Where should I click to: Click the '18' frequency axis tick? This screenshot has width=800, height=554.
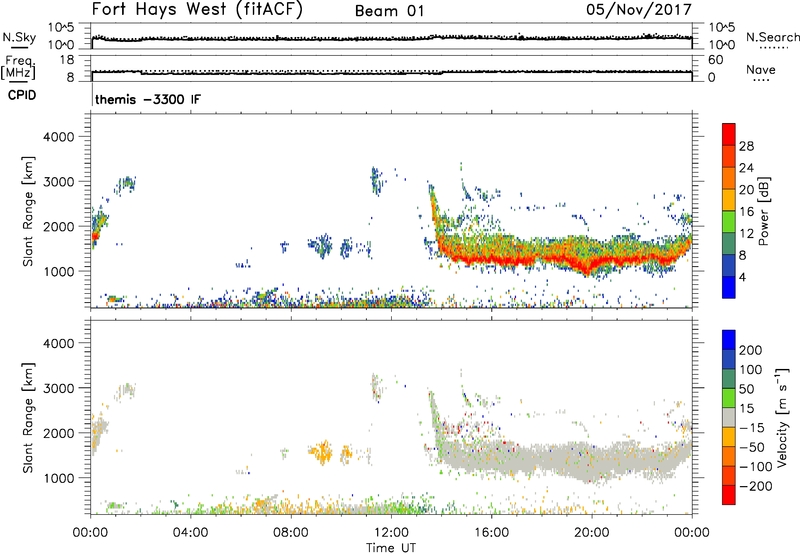(x=67, y=60)
